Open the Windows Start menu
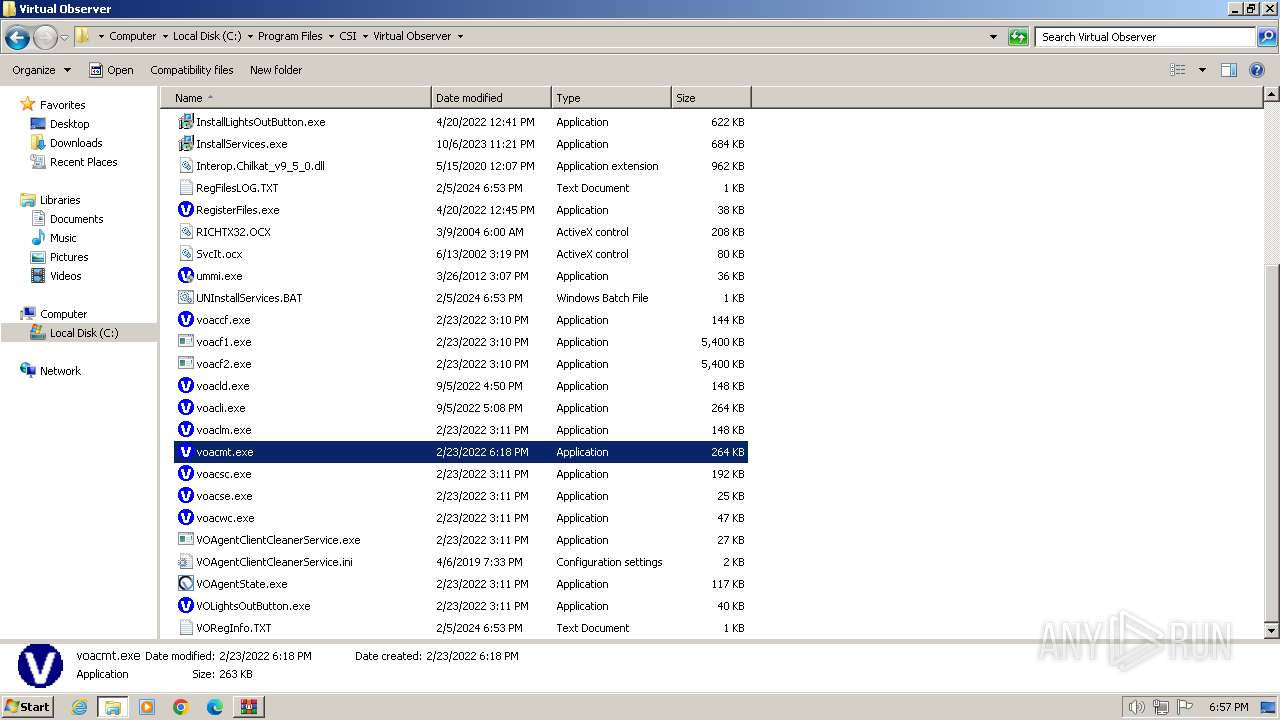 coord(28,706)
